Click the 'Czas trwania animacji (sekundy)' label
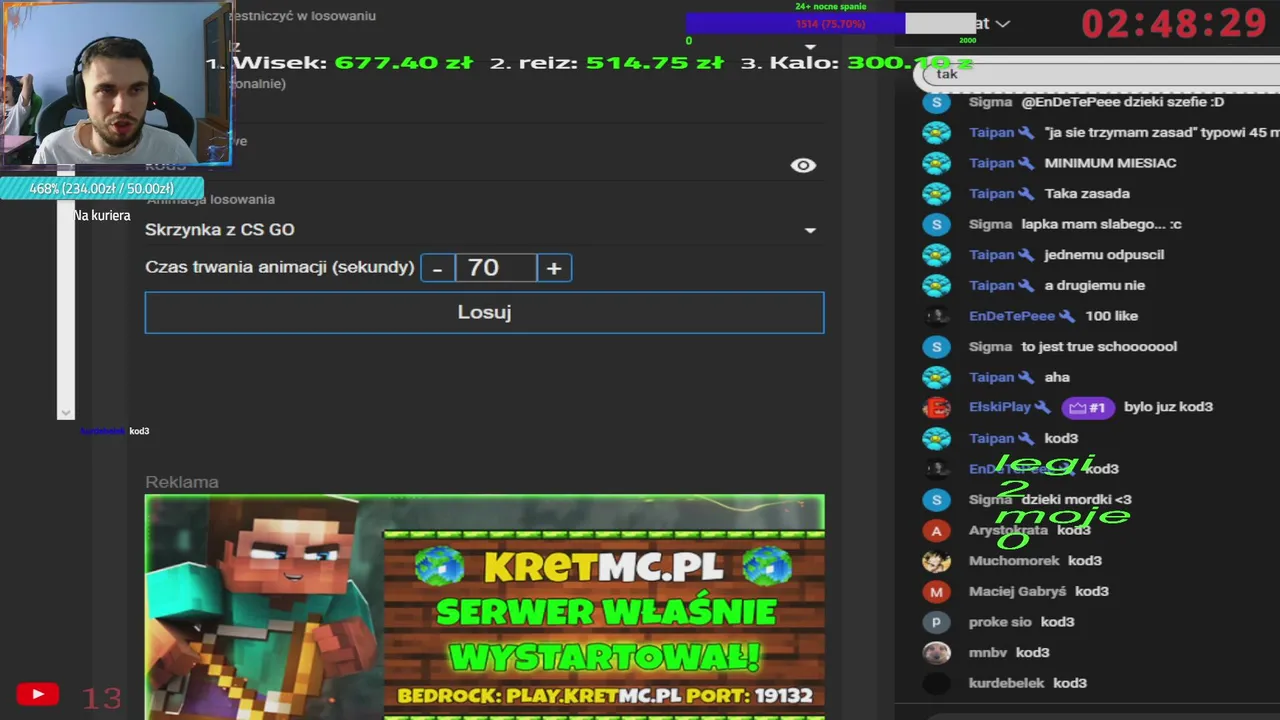Screen dimensions: 1280x720 [x=279, y=268]
